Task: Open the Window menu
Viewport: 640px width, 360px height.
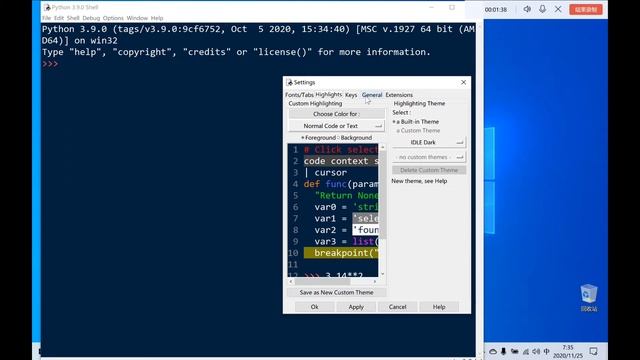Action: pos(137,18)
